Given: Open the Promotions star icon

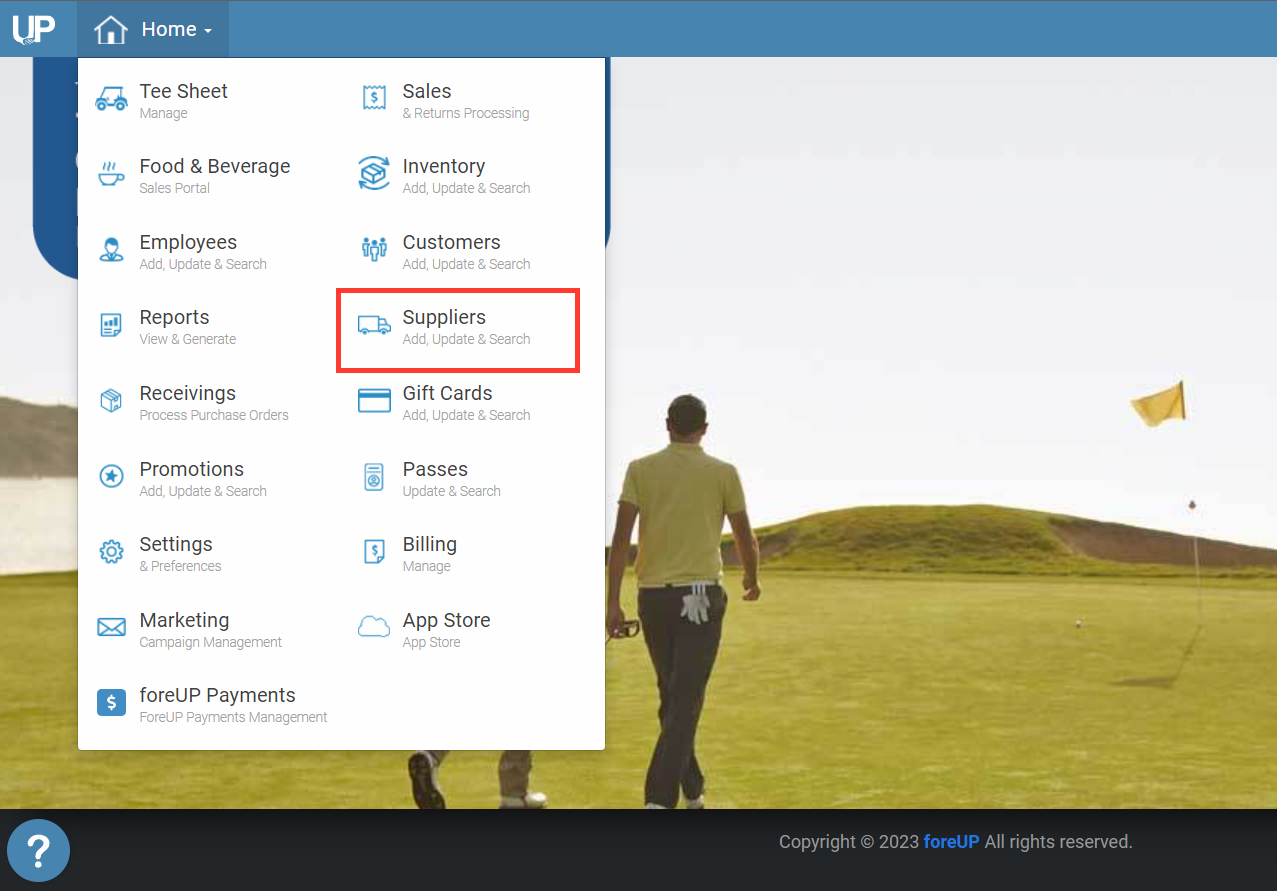Looking at the screenshot, I should pos(111,477).
